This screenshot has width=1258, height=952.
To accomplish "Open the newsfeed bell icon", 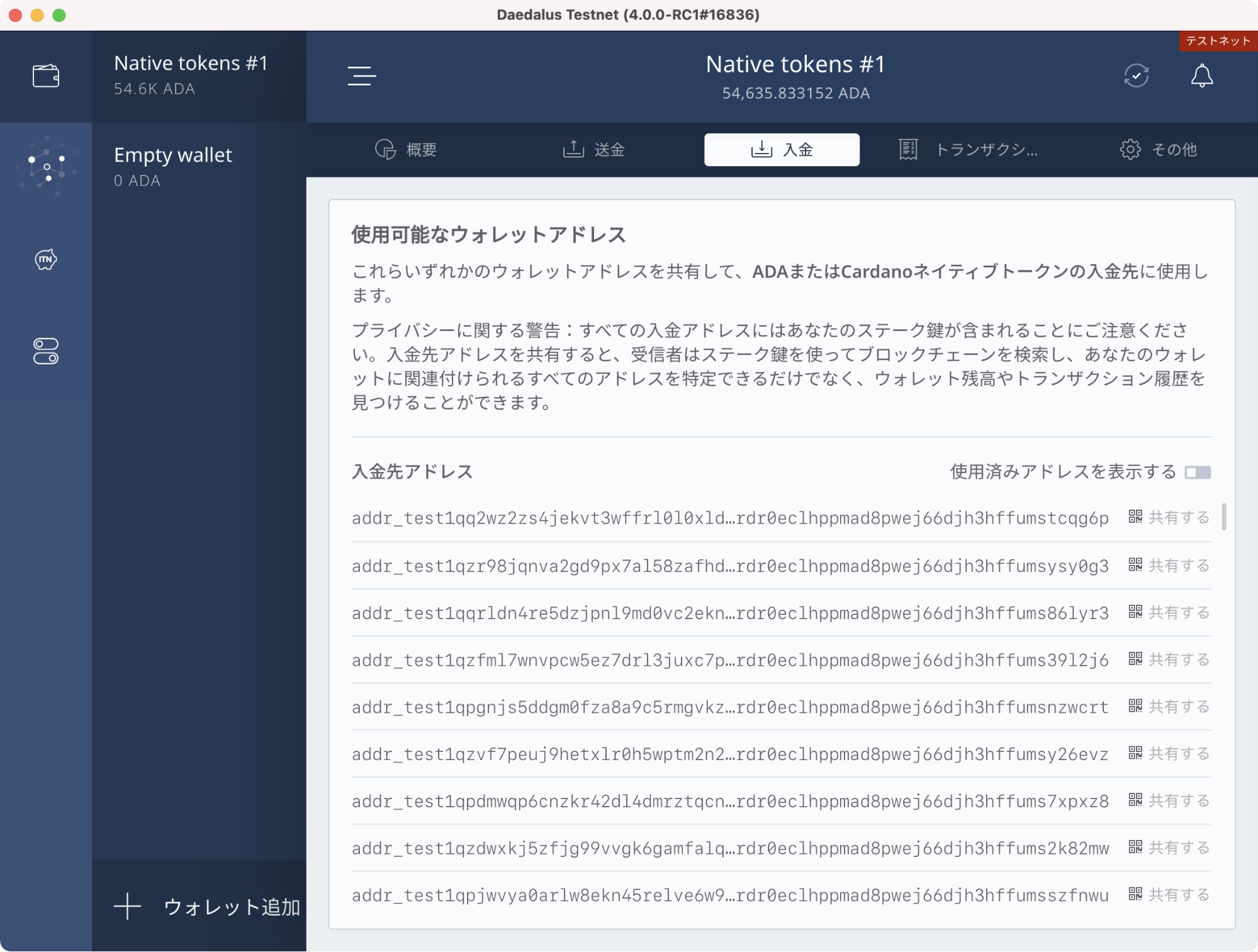I will [x=1202, y=76].
